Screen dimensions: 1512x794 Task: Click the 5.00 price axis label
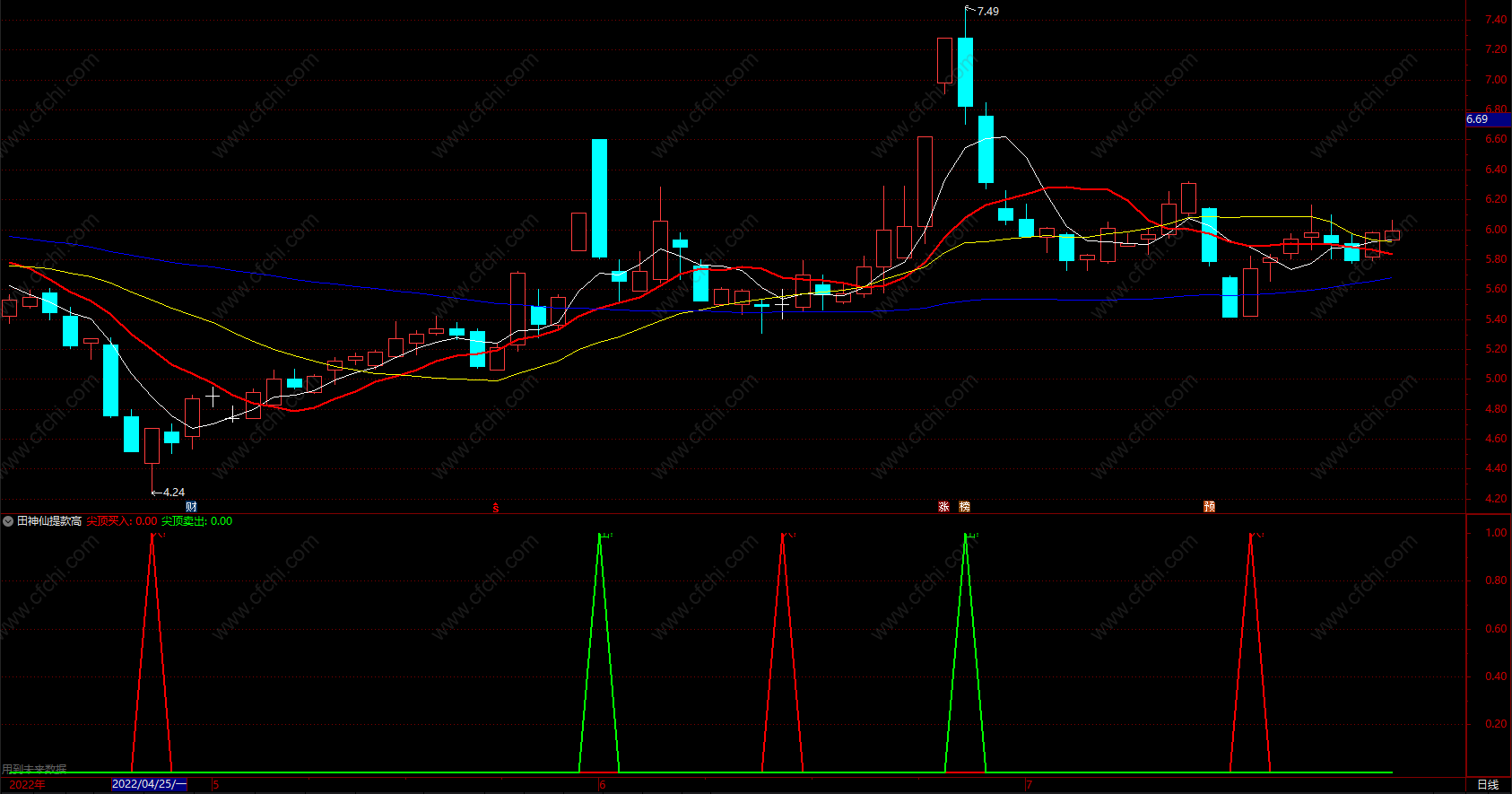coord(1496,379)
